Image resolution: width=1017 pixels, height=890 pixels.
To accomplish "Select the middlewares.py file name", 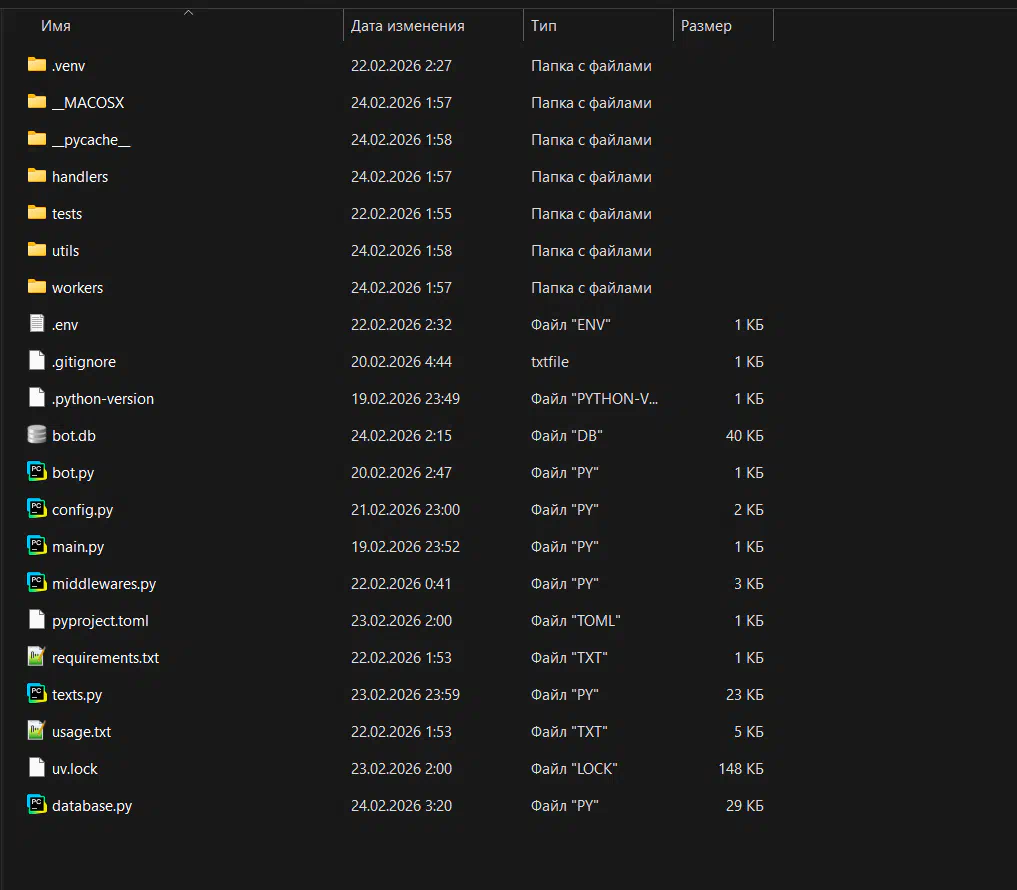I will (104, 583).
